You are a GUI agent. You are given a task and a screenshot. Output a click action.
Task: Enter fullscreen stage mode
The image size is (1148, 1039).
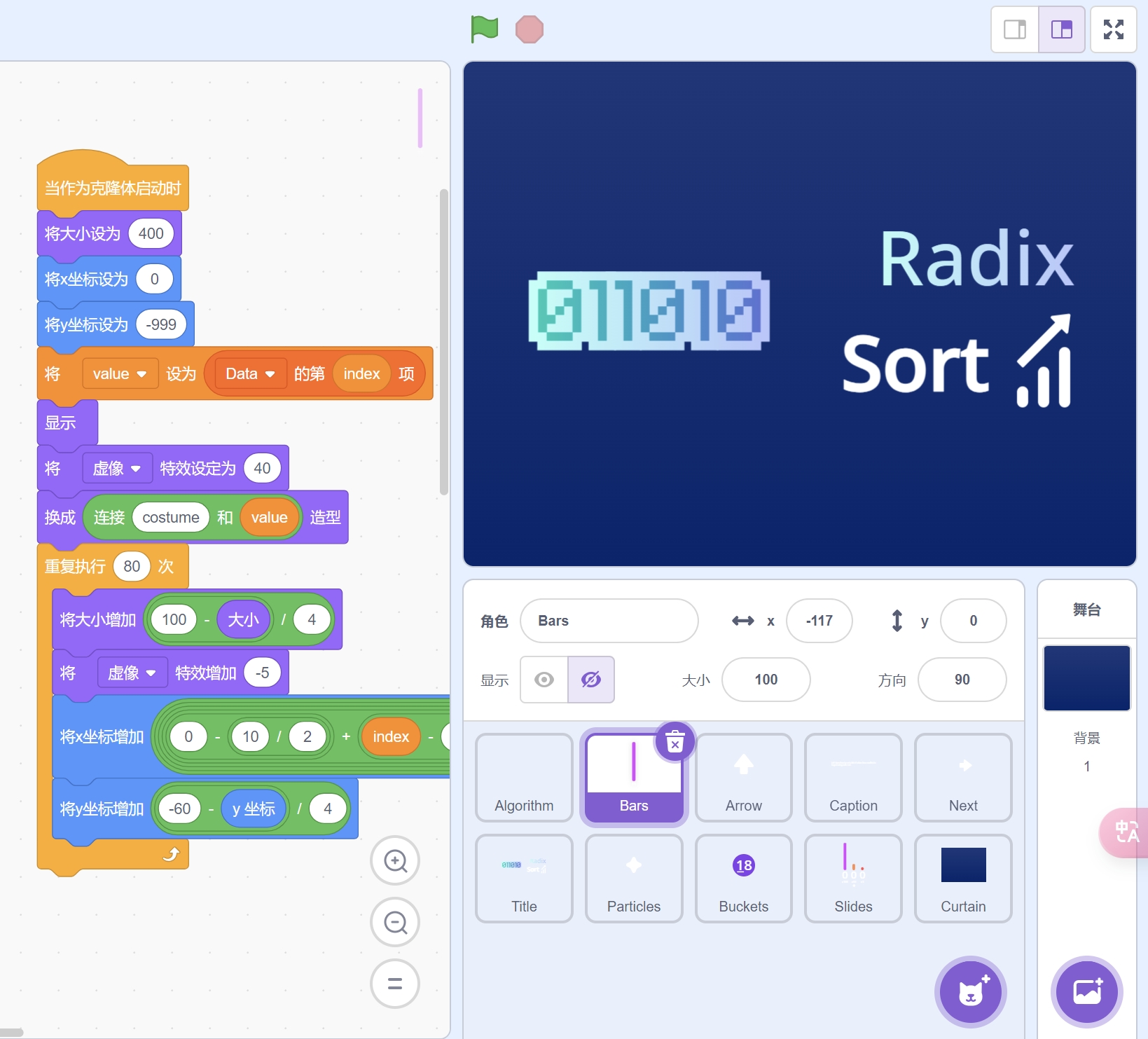coord(1113,29)
